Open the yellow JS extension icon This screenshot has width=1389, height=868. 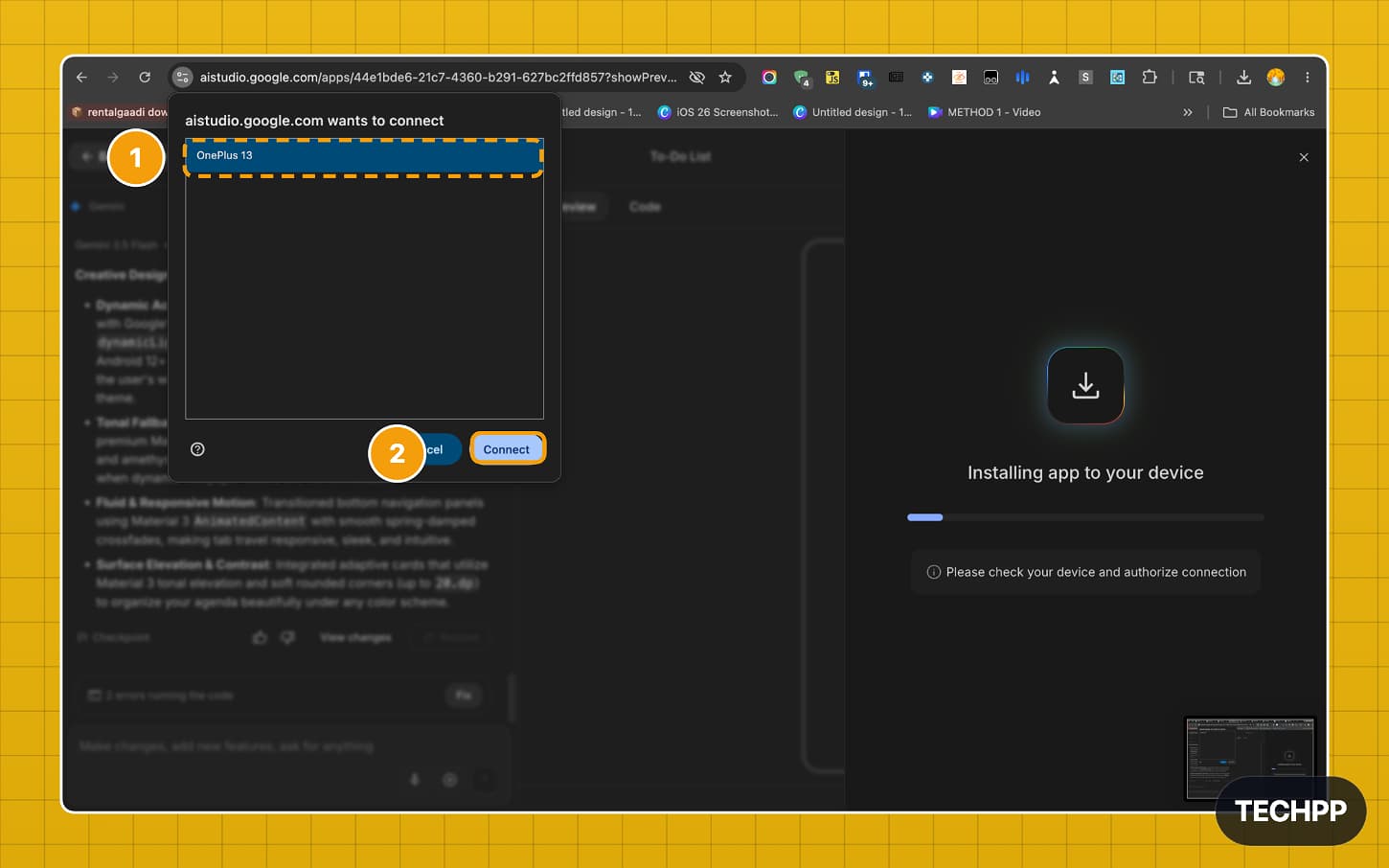tap(832, 78)
